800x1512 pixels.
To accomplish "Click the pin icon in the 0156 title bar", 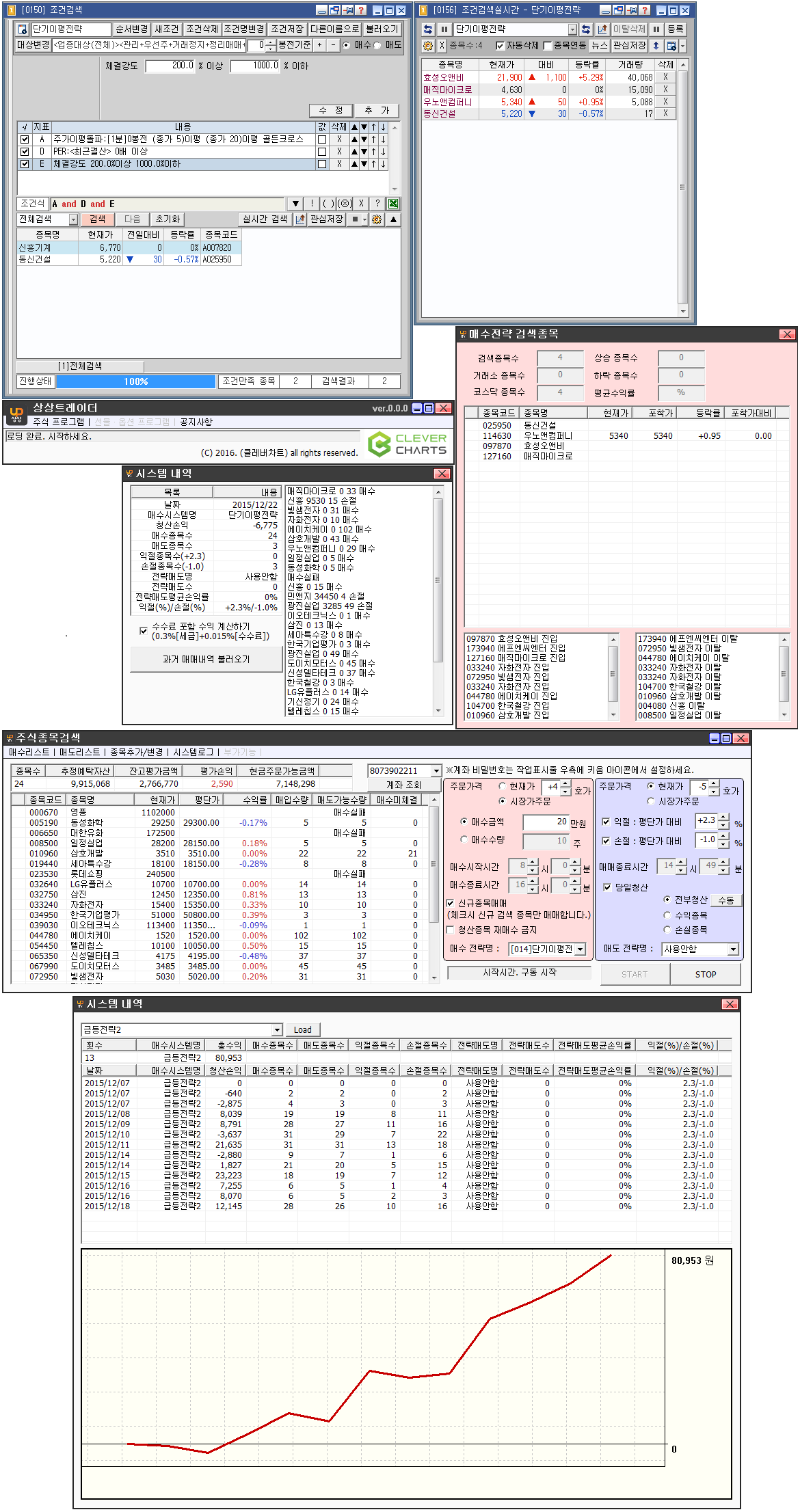I will coord(632,10).
